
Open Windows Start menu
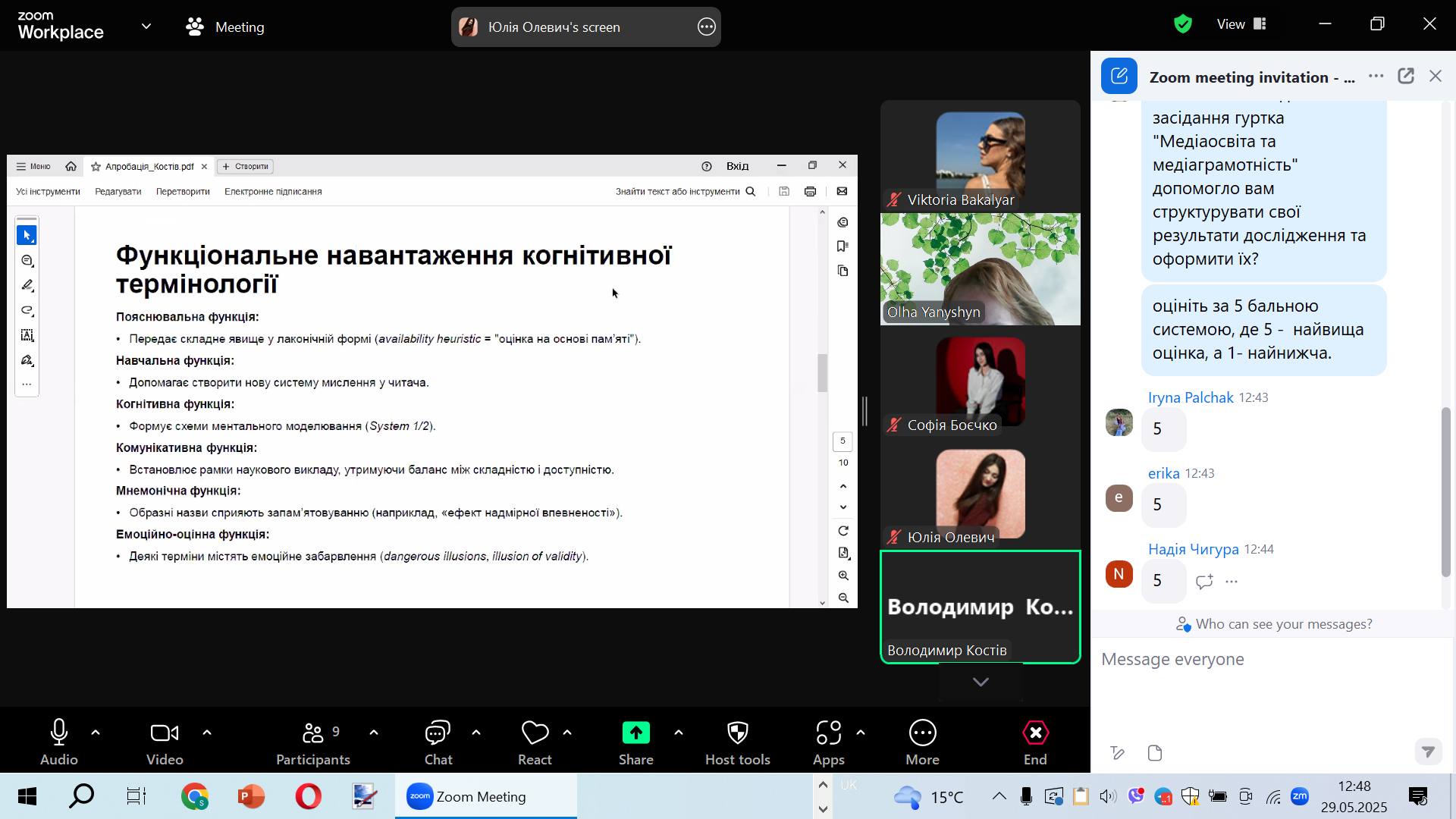pos(27,796)
